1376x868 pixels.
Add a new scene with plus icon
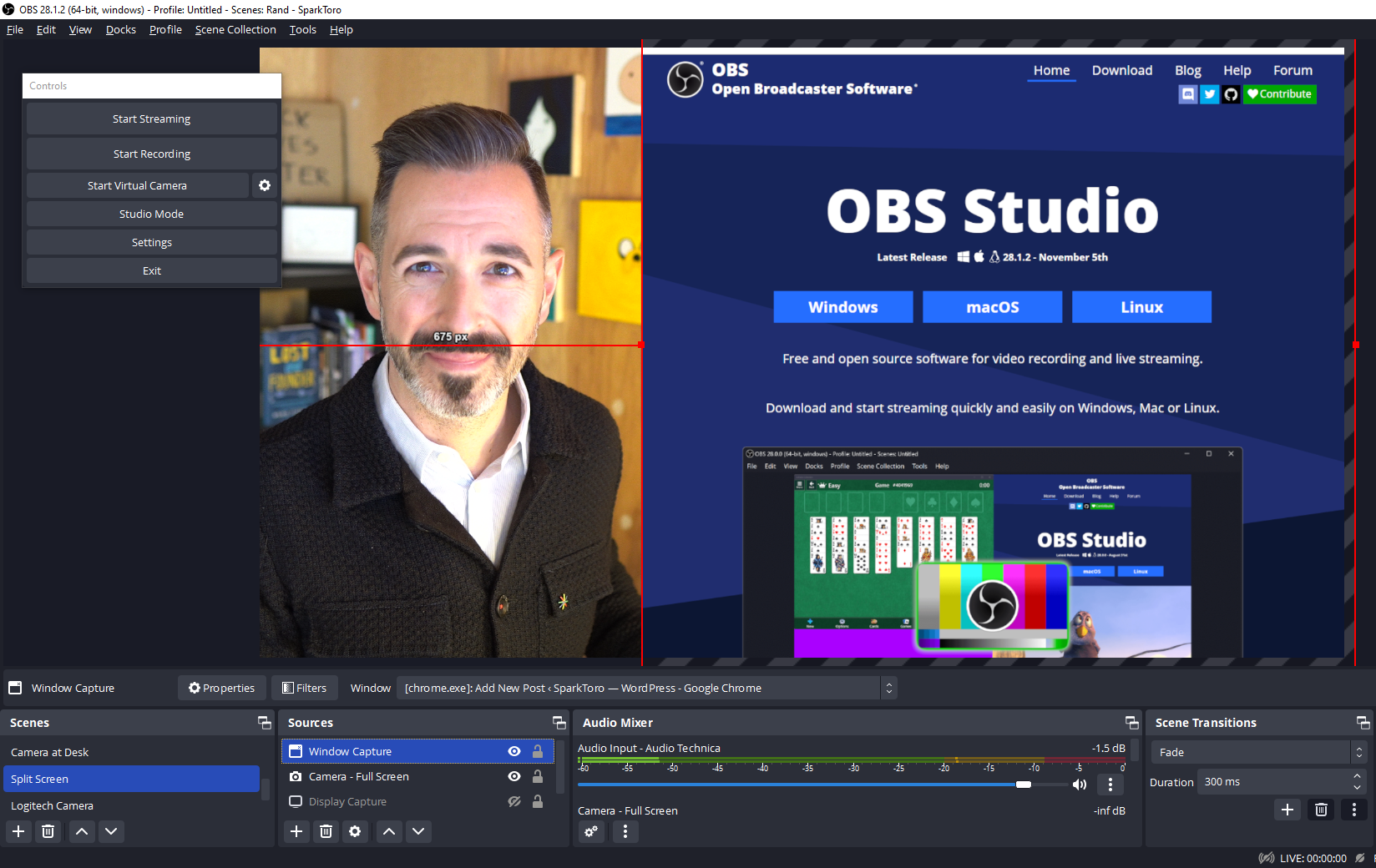[x=18, y=831]
